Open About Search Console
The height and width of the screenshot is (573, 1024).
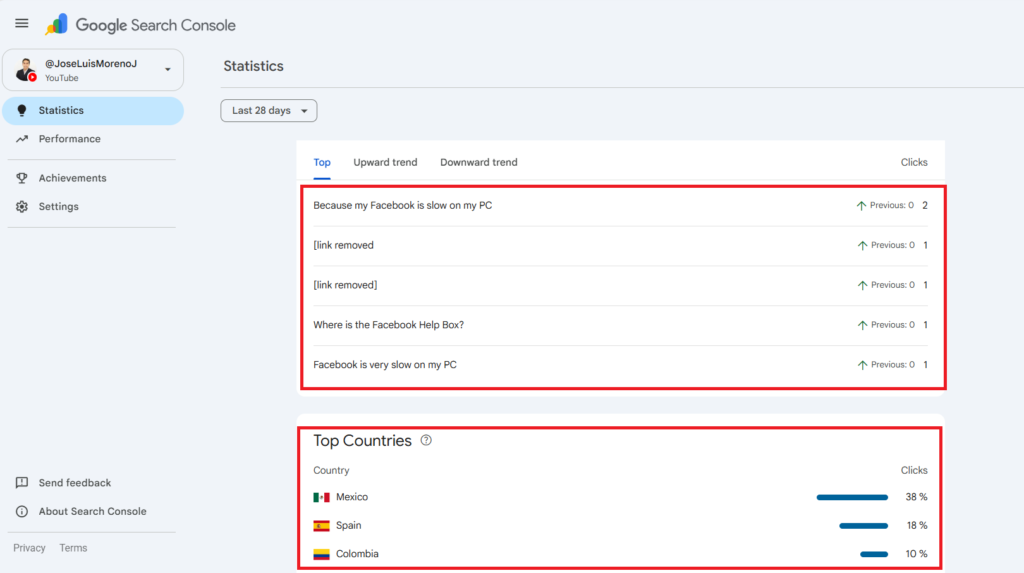[92, 512]
